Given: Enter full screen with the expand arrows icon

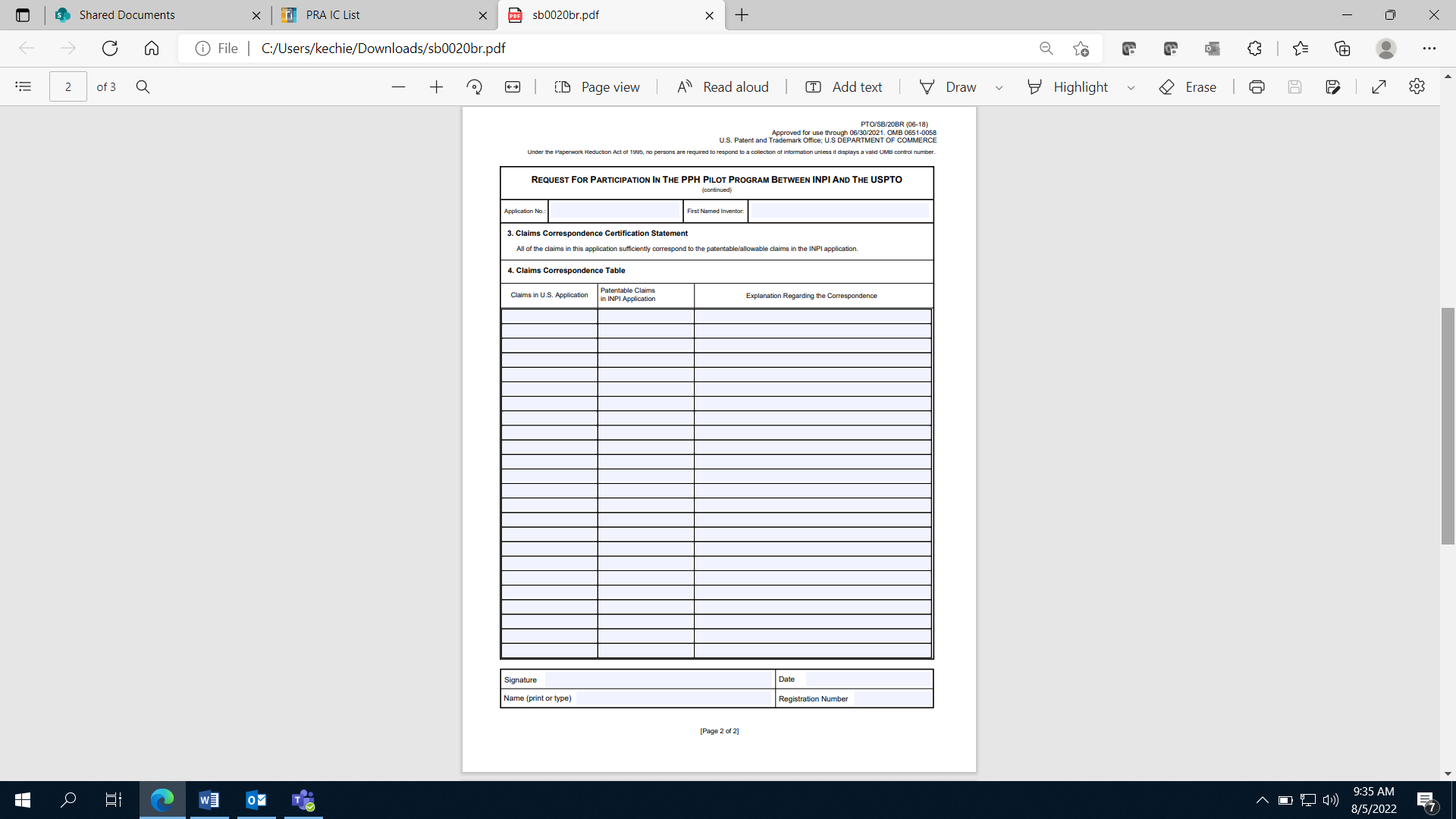Looking at the screenshot, I should tap(1379, 87).
